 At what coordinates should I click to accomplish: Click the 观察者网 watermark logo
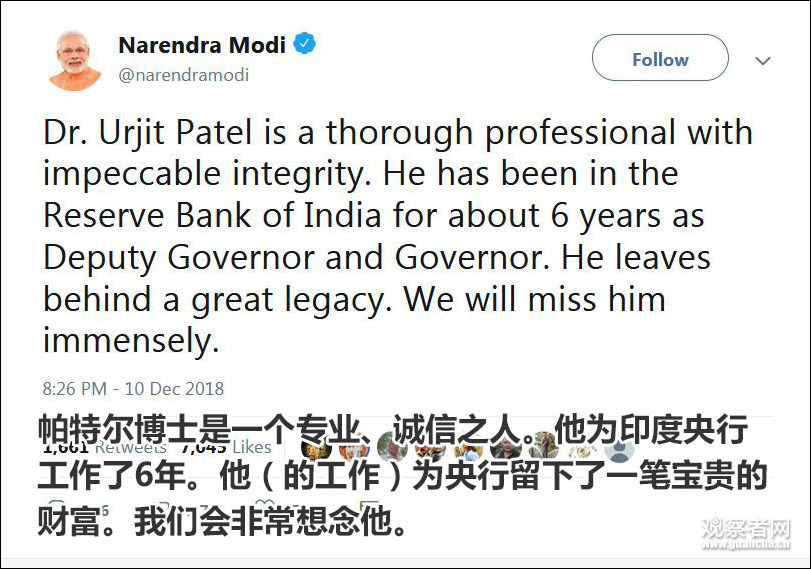click(x=746, y=528)
